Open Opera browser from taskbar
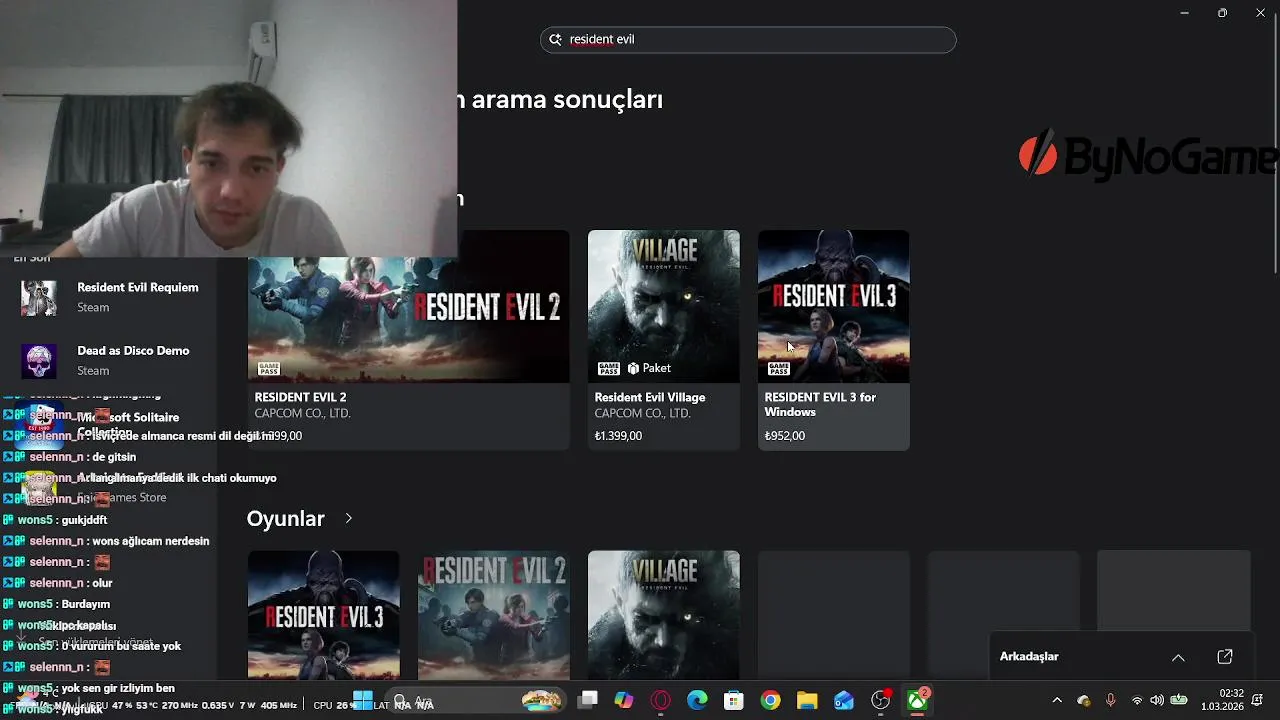The width and height of the screenshot is (1280, 720). tap(660, 701)
